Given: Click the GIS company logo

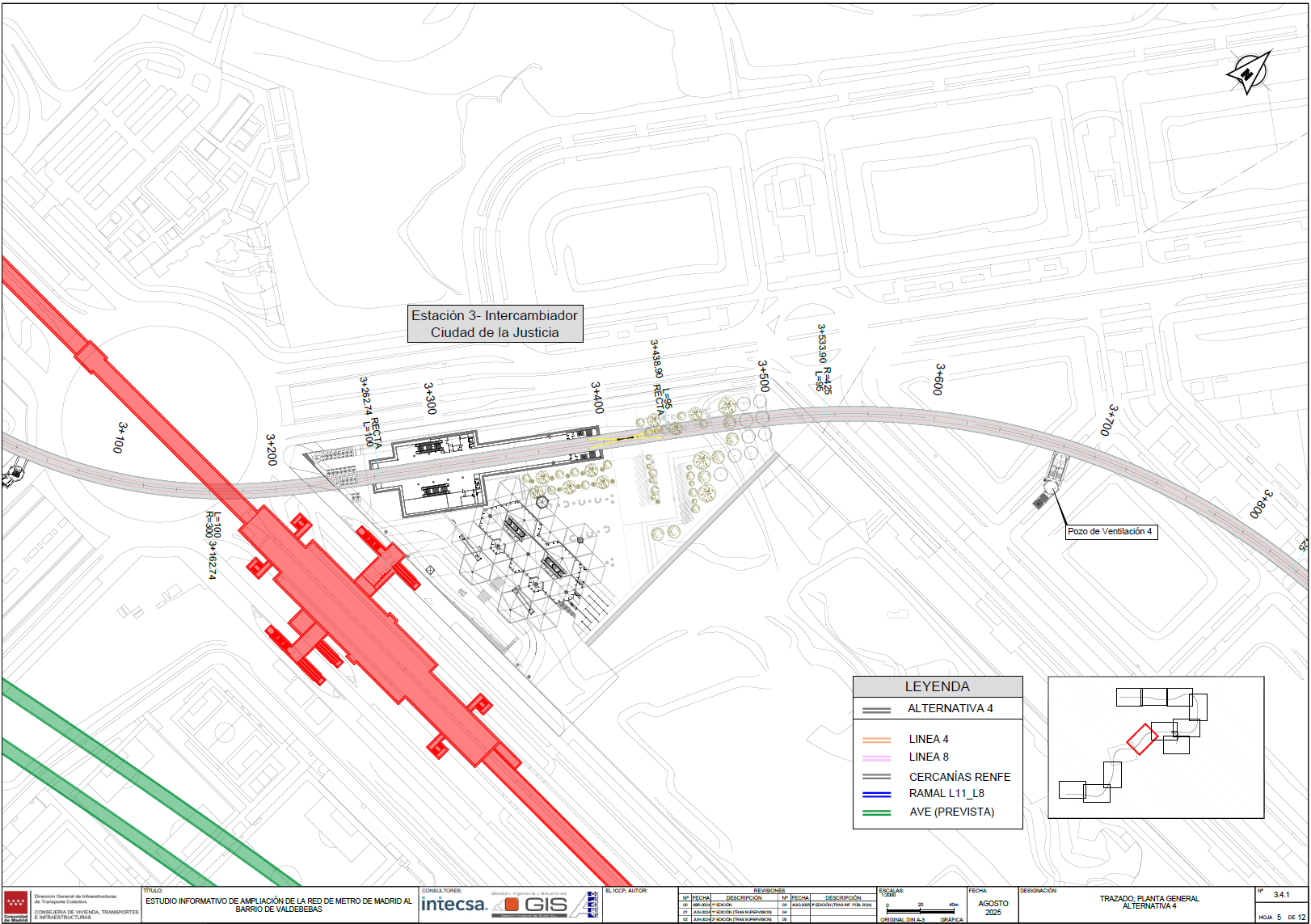Looking at the screenshot, I should [535, 905].
